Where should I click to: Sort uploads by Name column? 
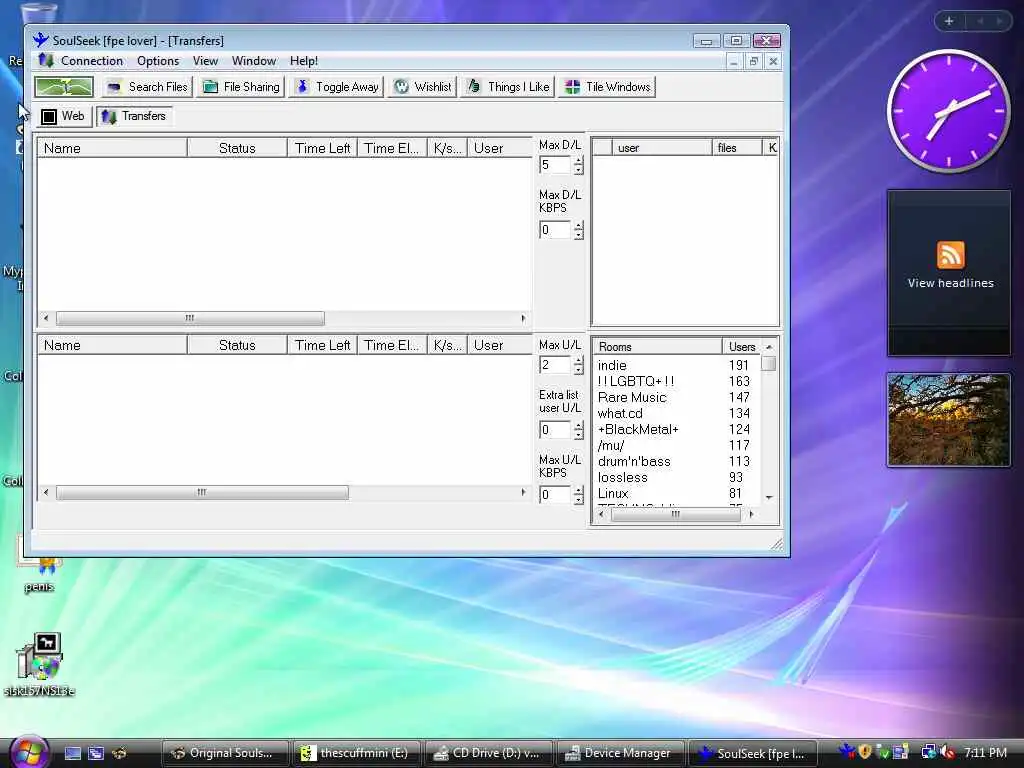coord(112,345)
